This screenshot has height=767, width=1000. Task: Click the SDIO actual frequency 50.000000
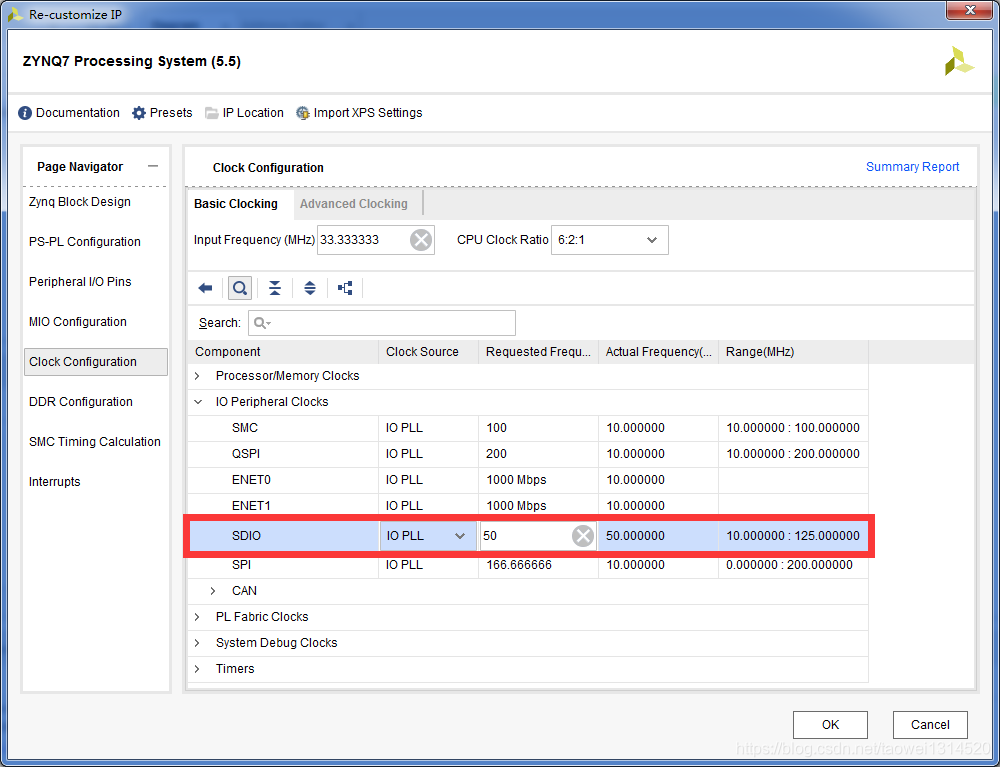pos(635,536)
